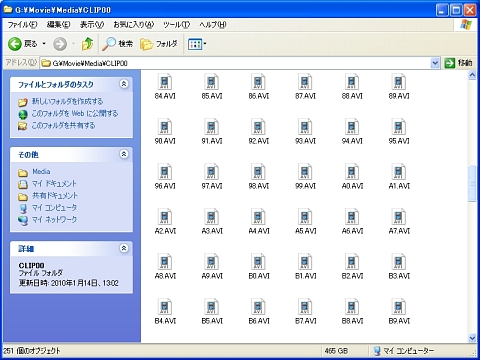Select the B9.AVI video file

click(x=399, y=312)
